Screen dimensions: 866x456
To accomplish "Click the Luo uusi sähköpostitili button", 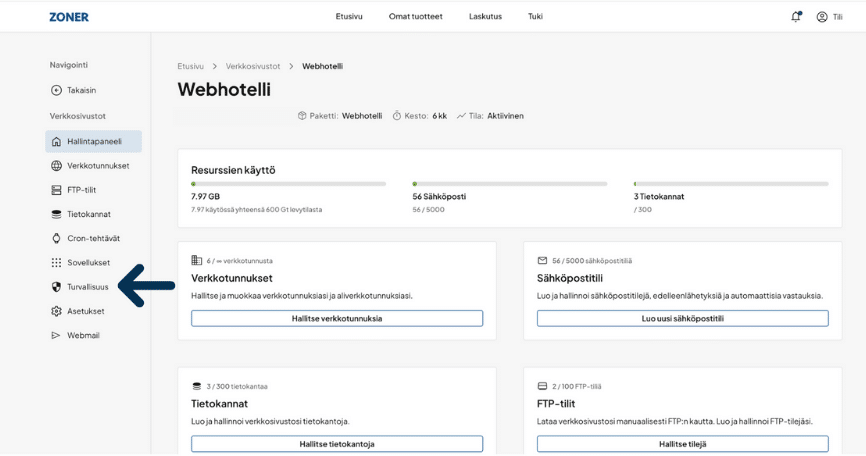I will tap(682, 318).
